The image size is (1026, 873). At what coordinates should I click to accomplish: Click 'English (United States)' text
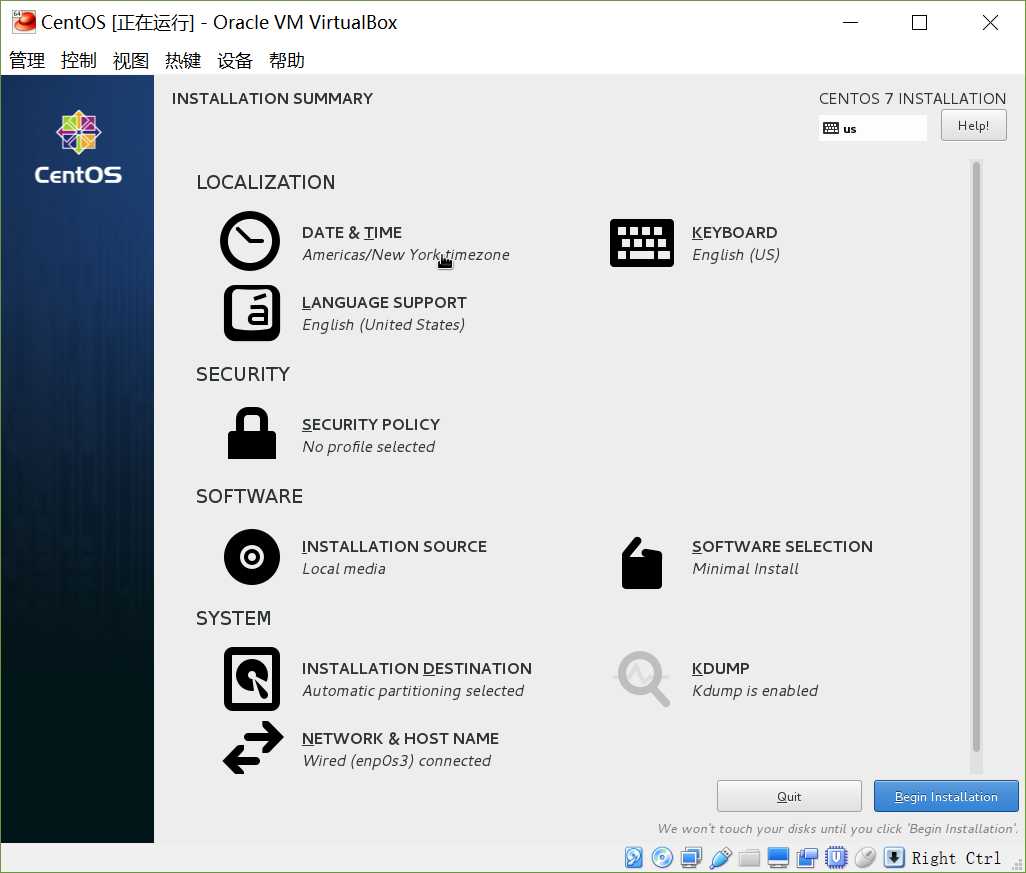click(x=383, y=325)
